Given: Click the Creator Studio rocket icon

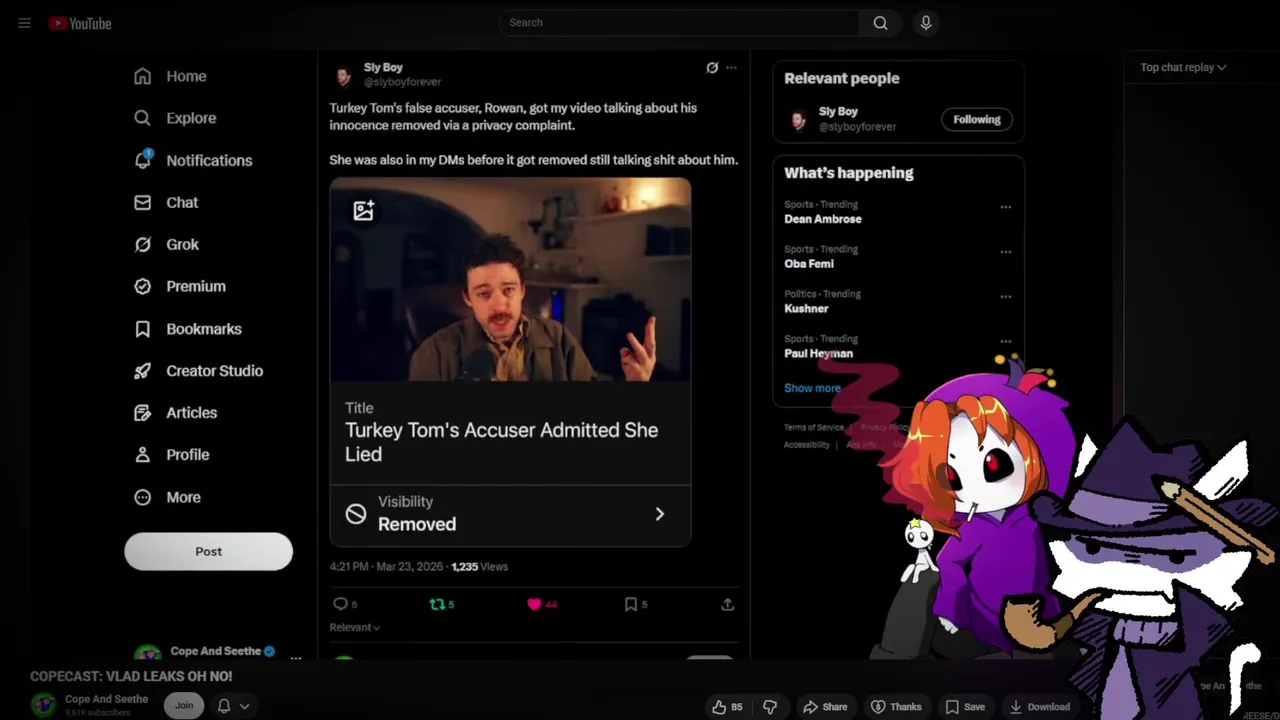Looking at the screenshot, I should click(x=143, y=371).
